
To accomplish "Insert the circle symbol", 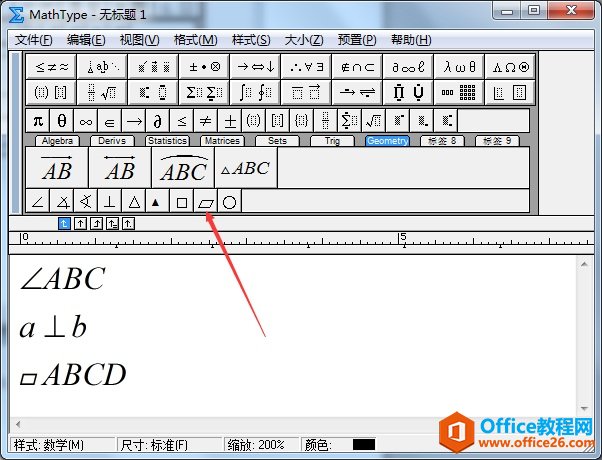I will [x=230, y=201].
